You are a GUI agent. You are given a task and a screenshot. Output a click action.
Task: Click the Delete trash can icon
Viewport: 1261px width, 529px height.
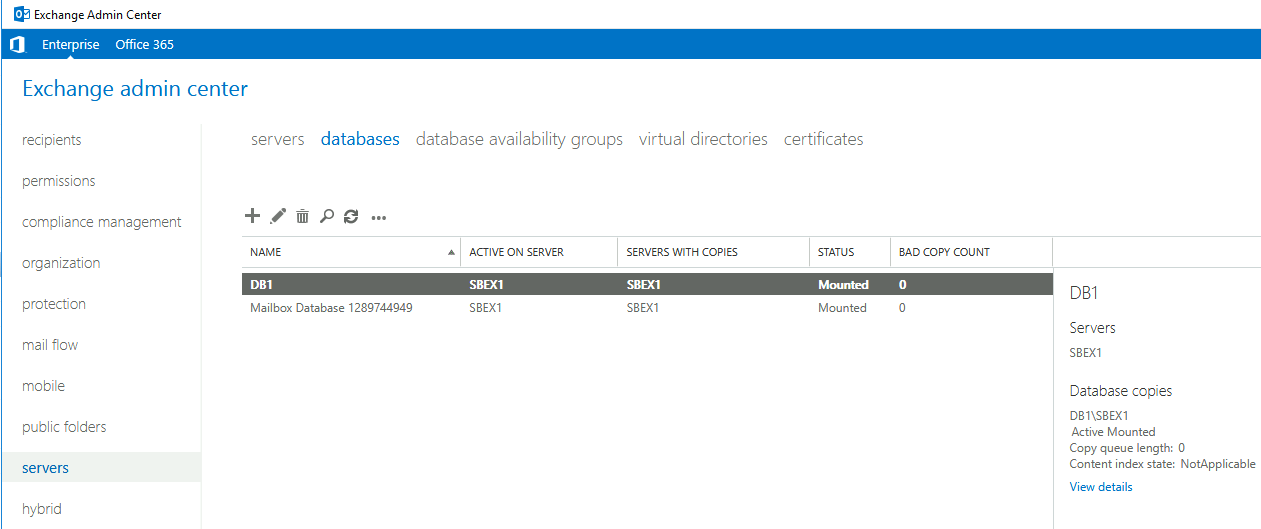click(x=302, y=216)
